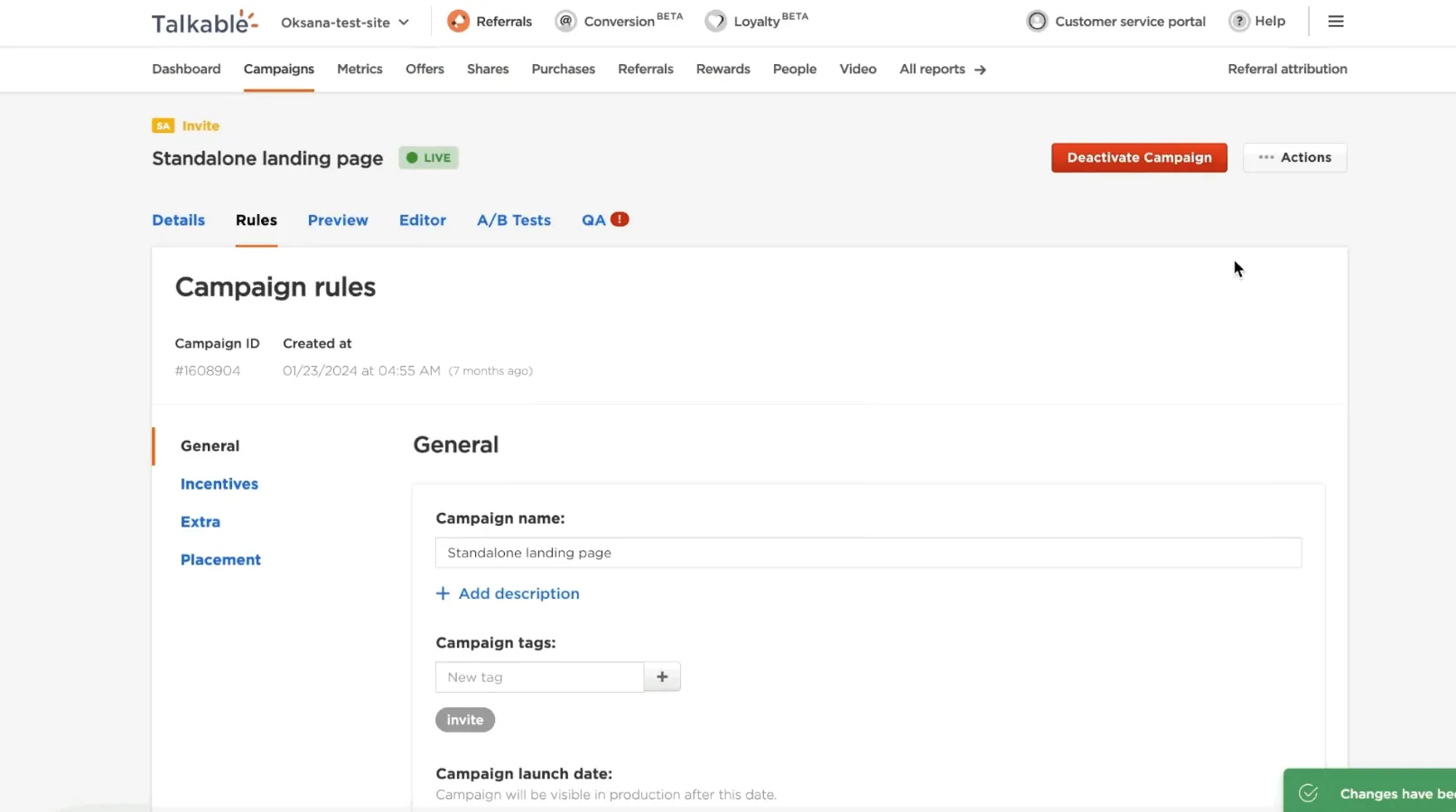Select Incentives in the rules sidebar
This screenshot has height=812, width=1456.
(219, 484)
